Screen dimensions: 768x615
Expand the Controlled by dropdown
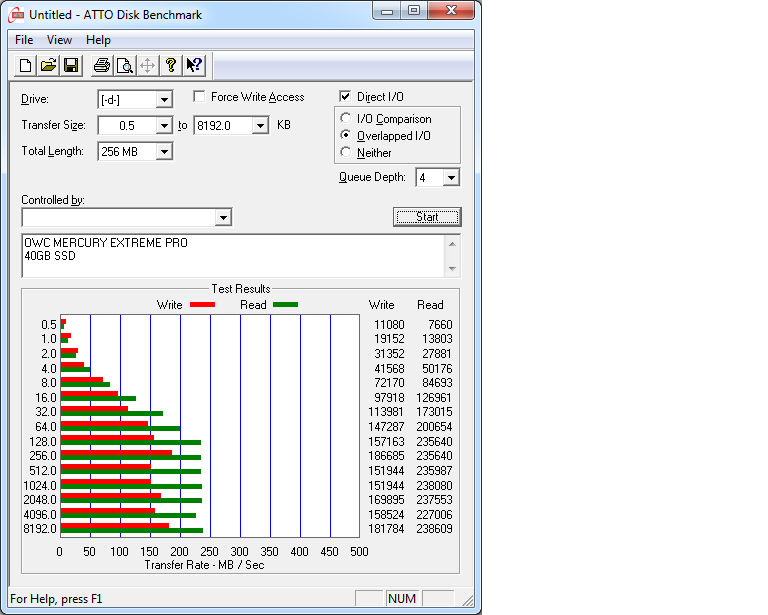coord(223,217)
